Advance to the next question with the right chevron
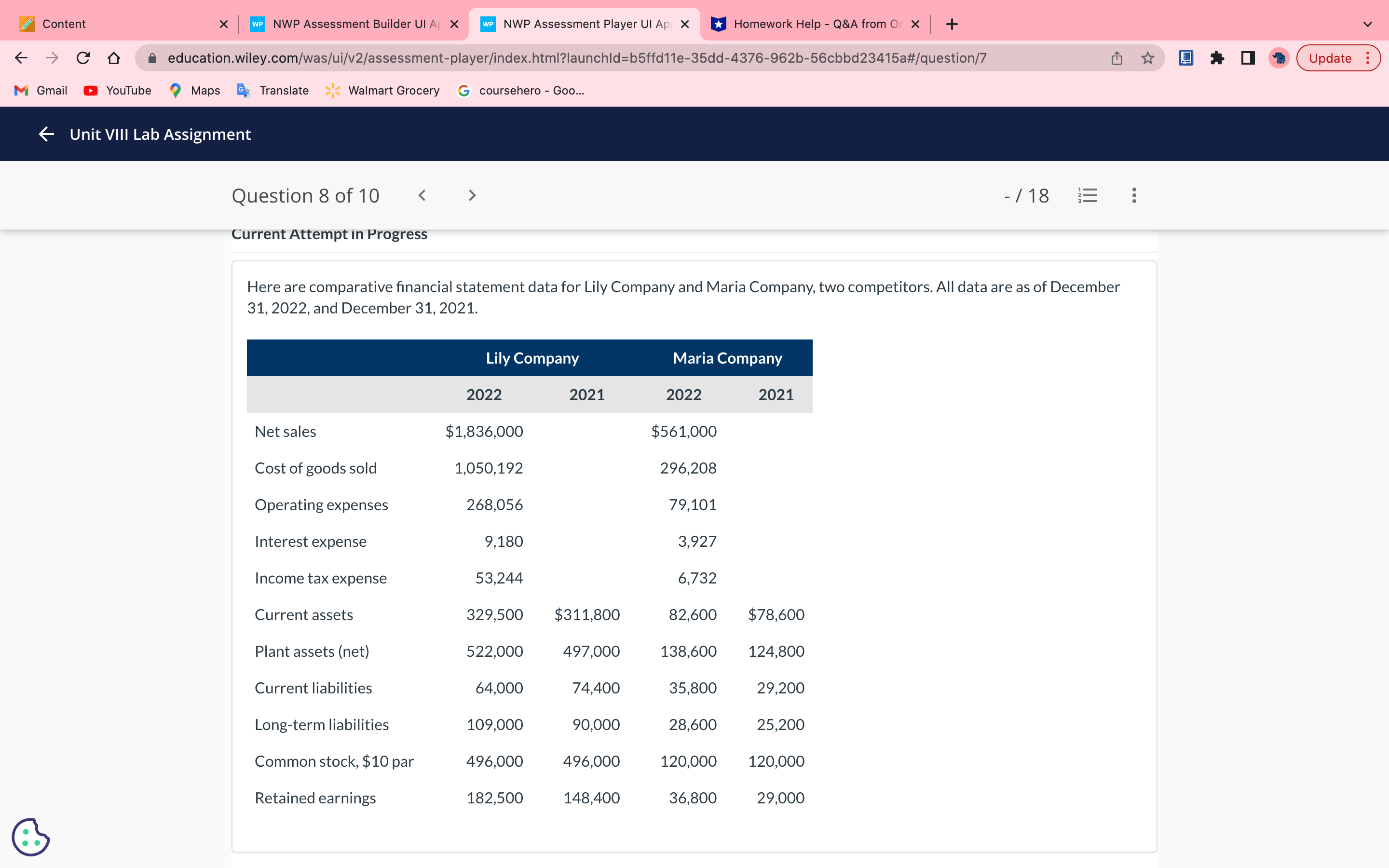 pyautogui.click(x=471, y=195)
